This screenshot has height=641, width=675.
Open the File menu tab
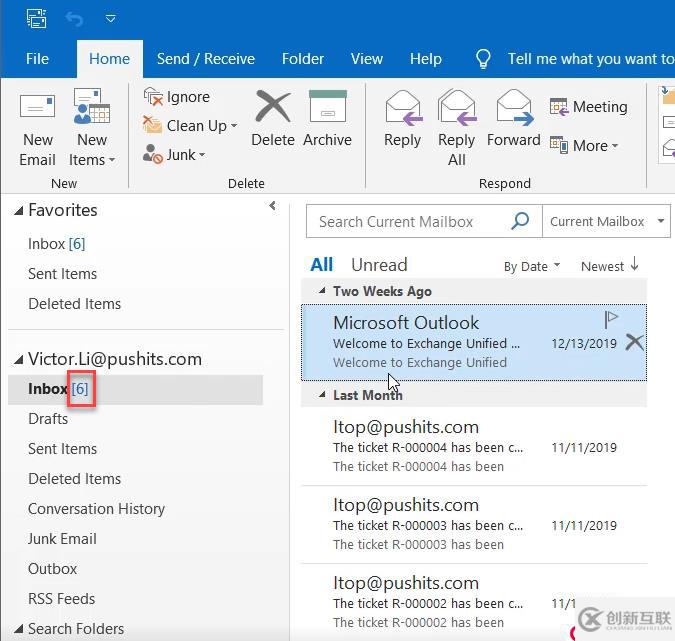[x=37, y=59]
